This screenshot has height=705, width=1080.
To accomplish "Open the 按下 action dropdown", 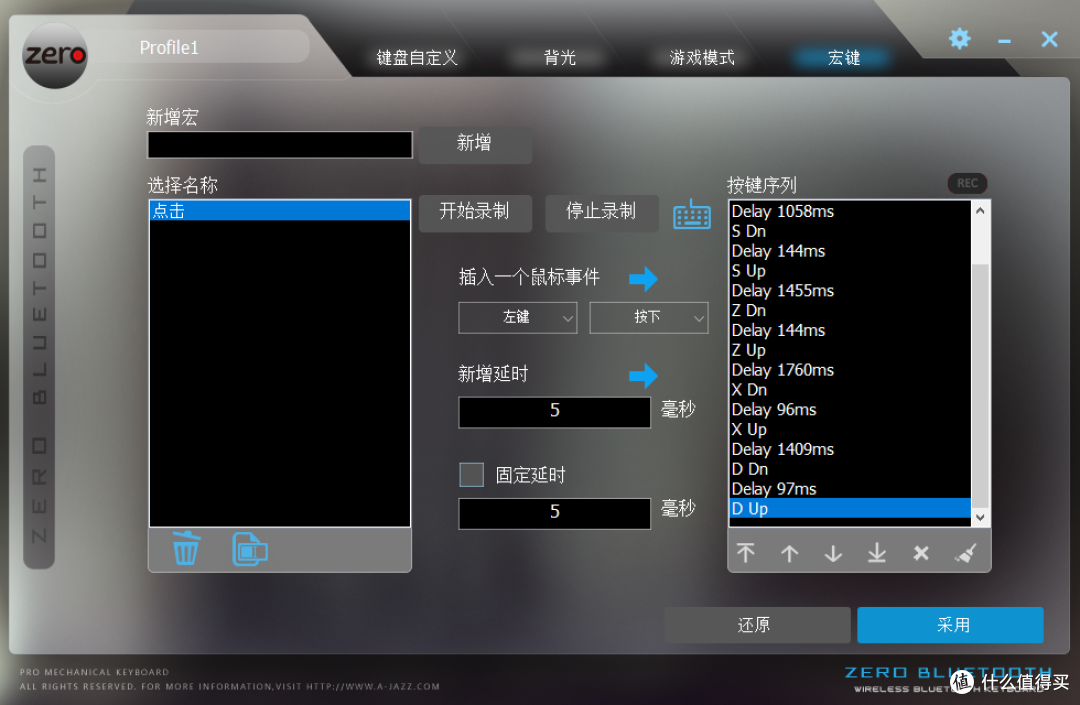I will pyautogui.click(x=649, y=317).
